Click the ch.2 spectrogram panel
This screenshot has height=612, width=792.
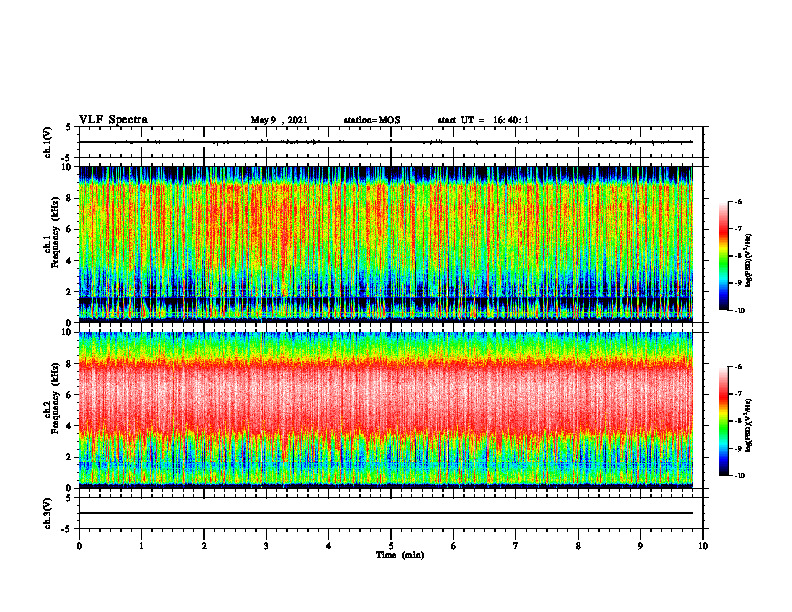(x=386, y=410)
